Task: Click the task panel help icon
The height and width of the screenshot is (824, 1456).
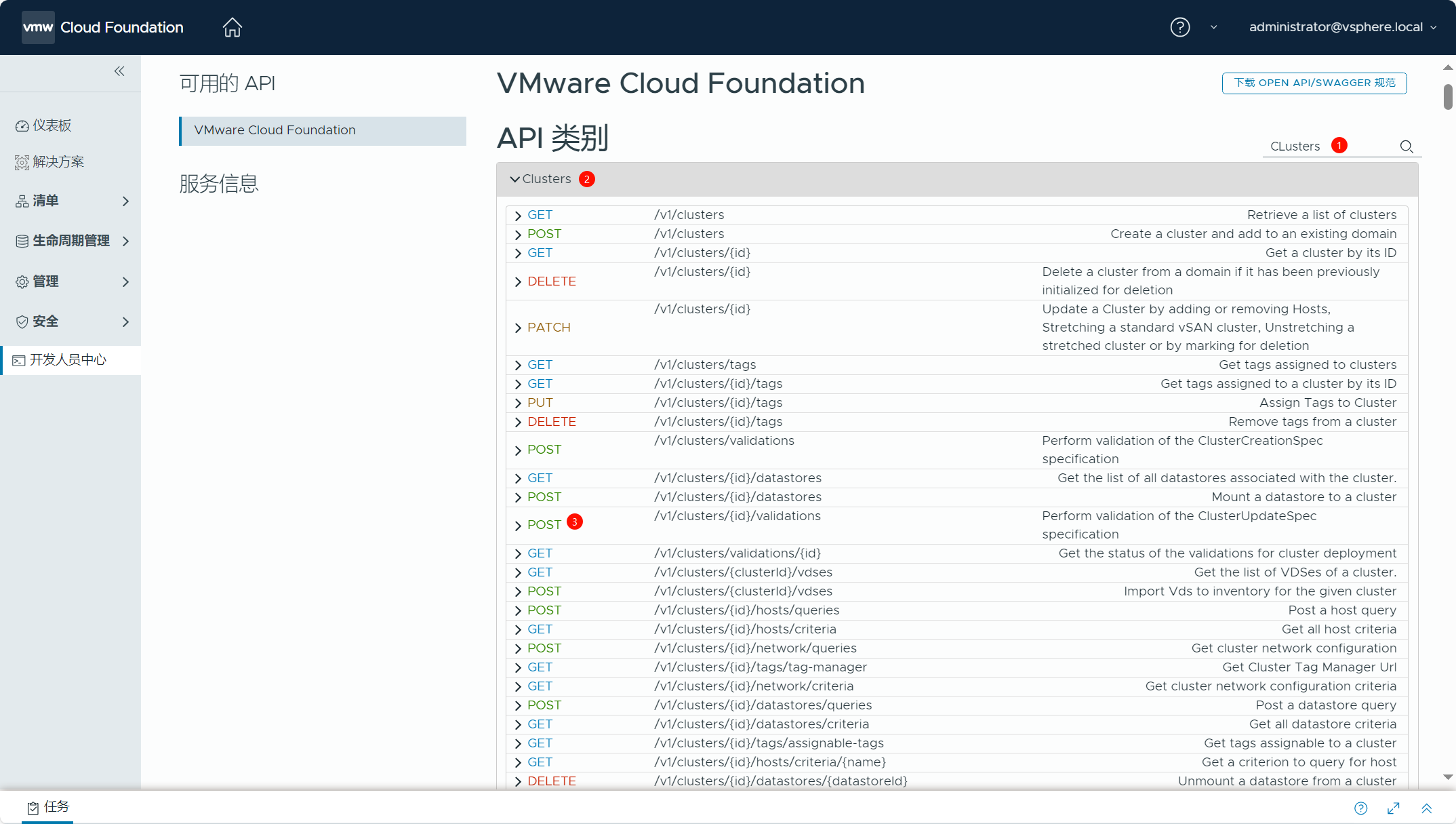Action: tap(1360, 808)
